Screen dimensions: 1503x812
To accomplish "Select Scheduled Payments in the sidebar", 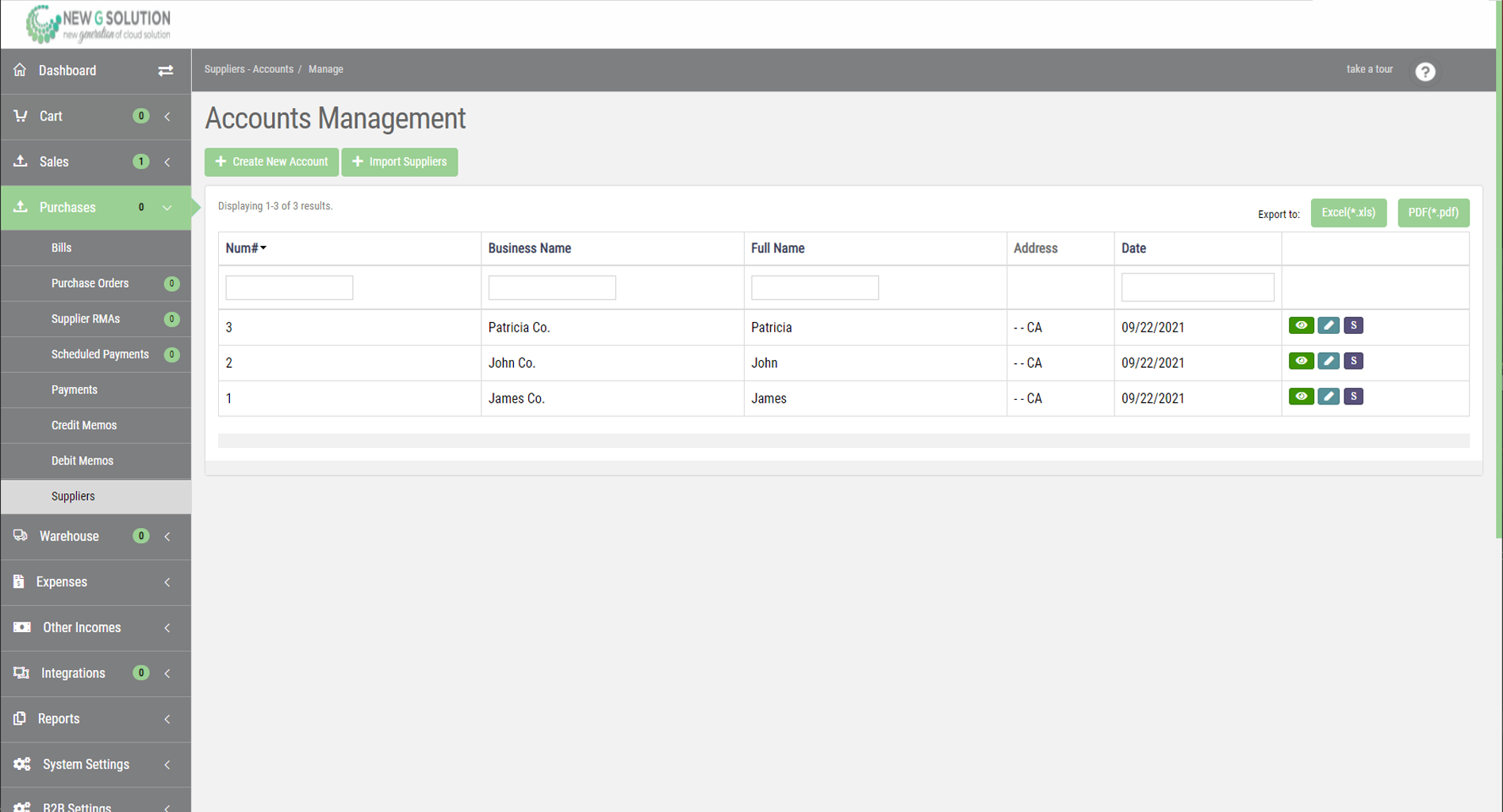I will (x=100, y=354).
